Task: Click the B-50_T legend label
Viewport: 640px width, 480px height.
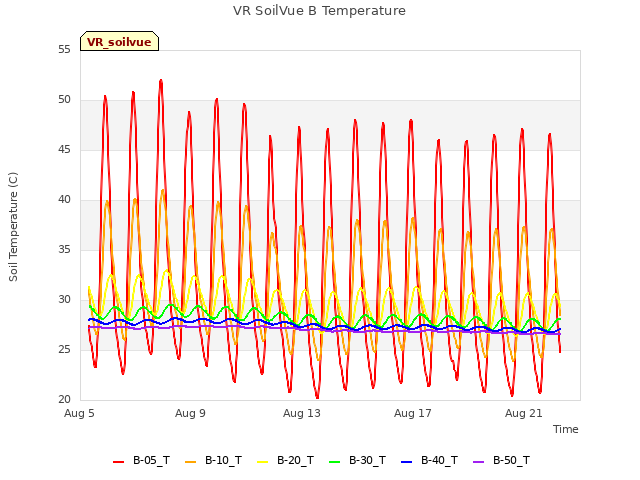Action: (511, 460)
